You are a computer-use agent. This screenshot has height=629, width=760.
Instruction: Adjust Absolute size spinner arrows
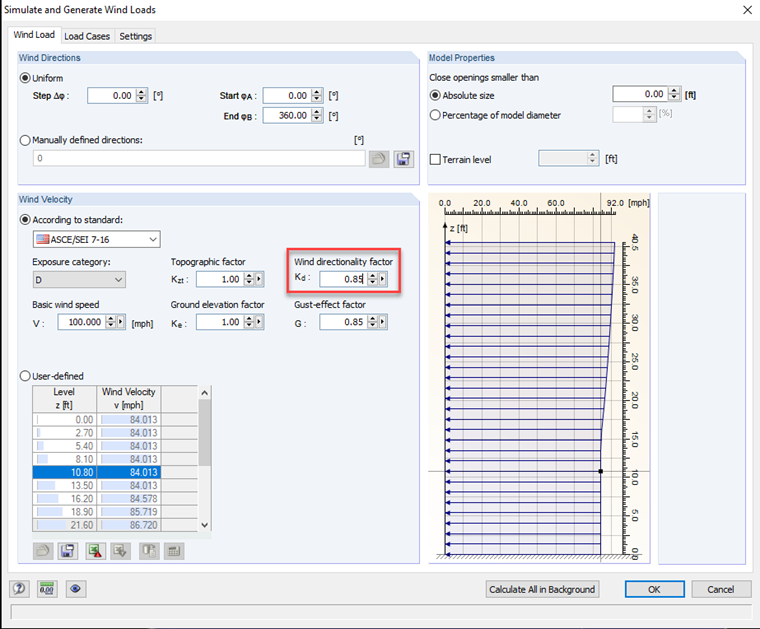click(x=674, y=94)
